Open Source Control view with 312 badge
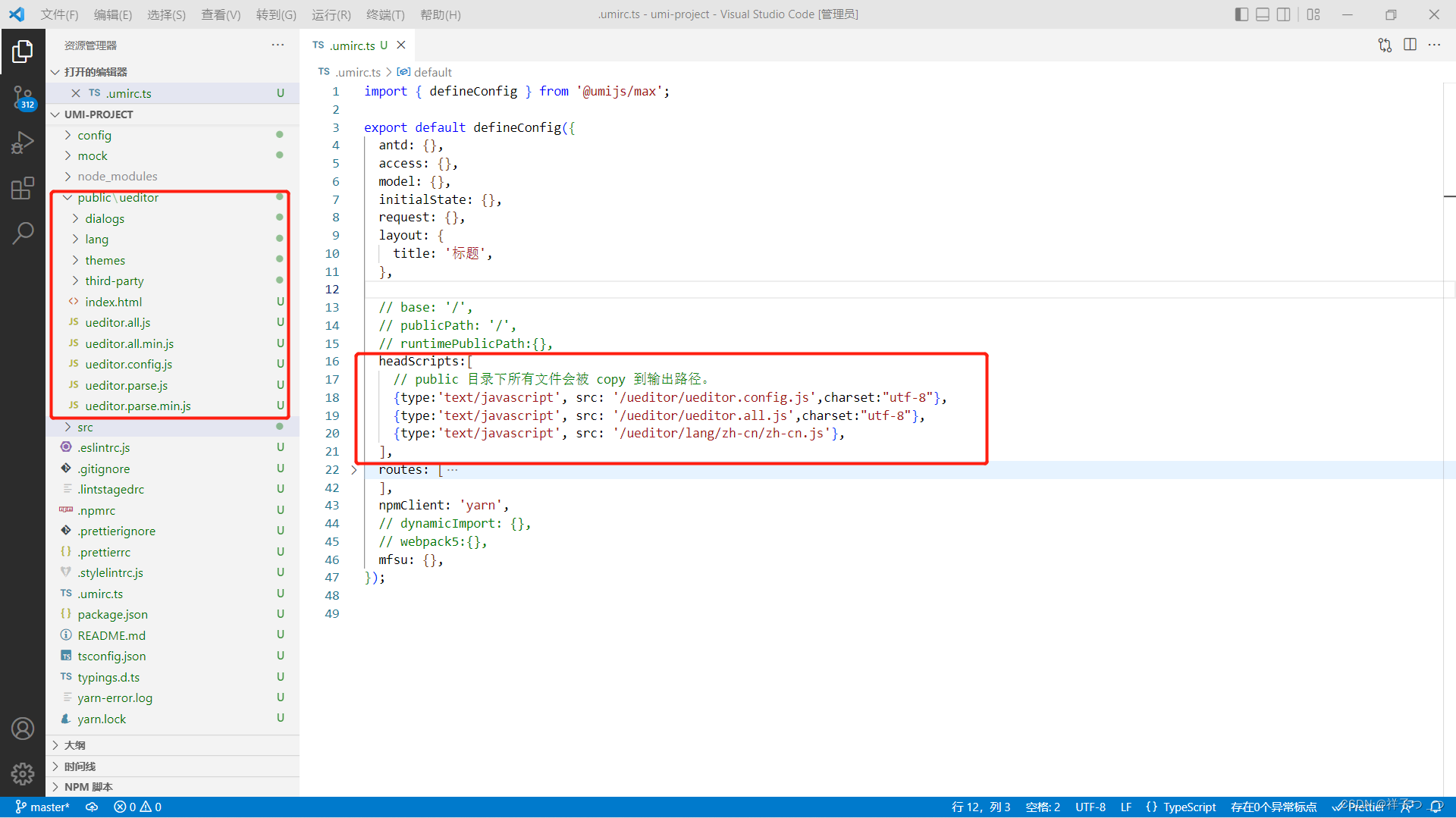The height and width of the screenshot is (818, 1456). pyautogui.click(x=23, y=98)
